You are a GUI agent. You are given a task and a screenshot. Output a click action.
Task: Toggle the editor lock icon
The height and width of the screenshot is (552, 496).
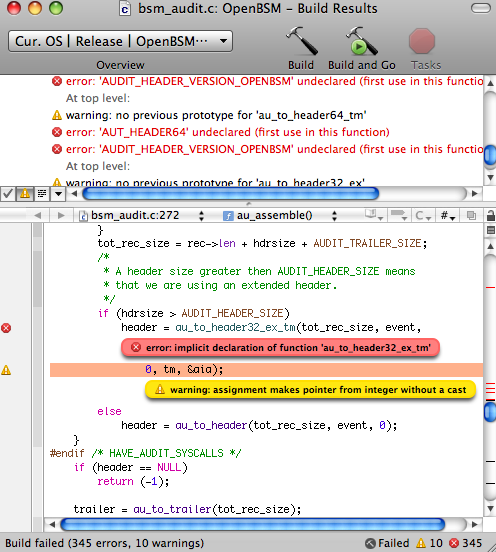[x=490, y=215]
